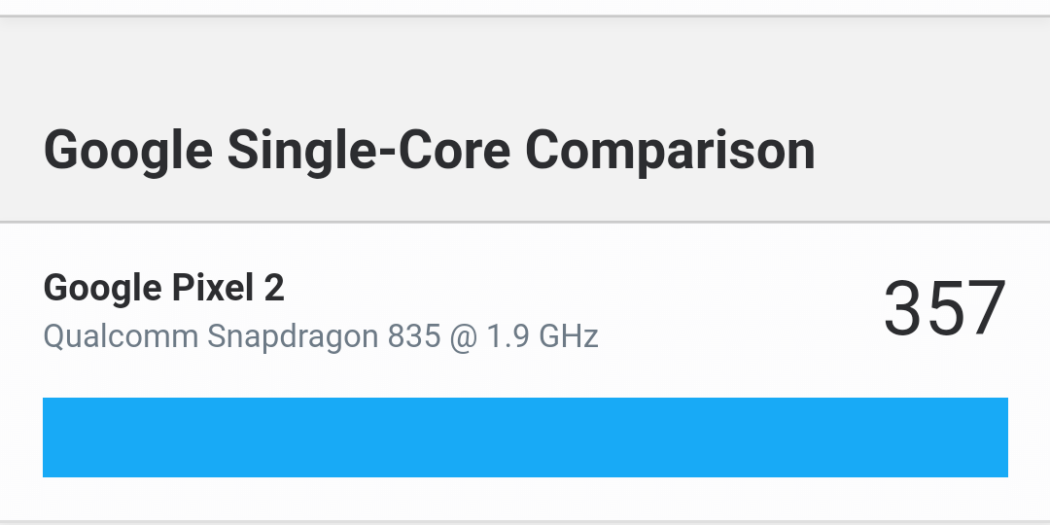Click the digit "2" after Pixel
Viewport: 1050px width, 525px height.
(274, 288)
